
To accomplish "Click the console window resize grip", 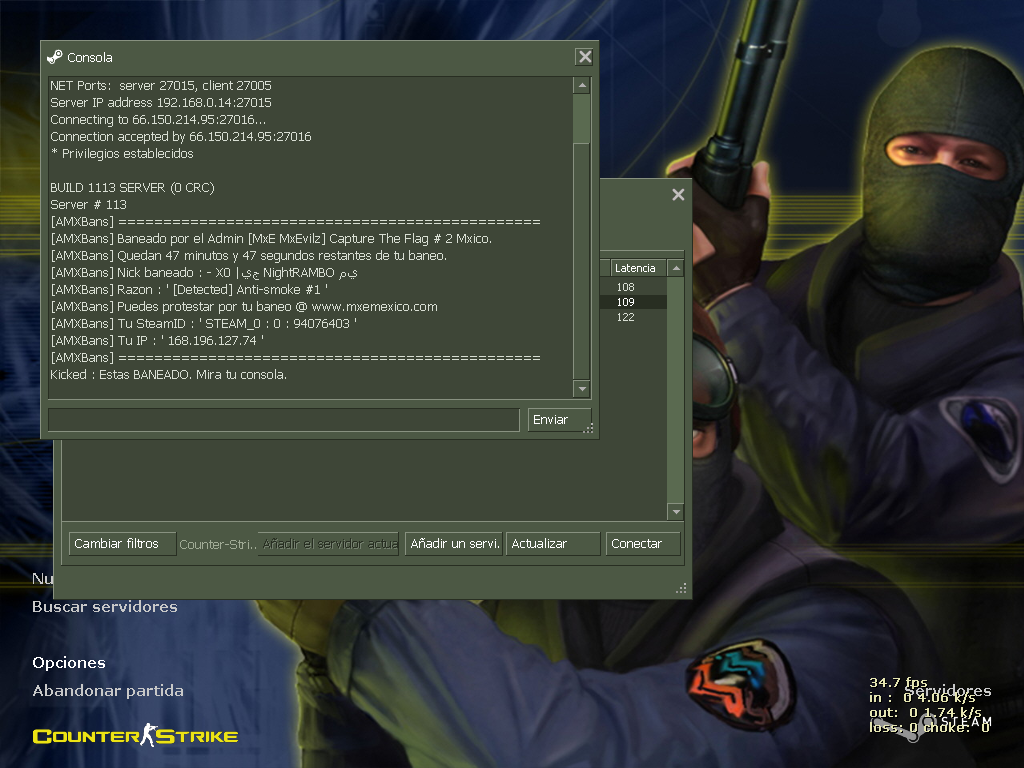I will (588, 428).
